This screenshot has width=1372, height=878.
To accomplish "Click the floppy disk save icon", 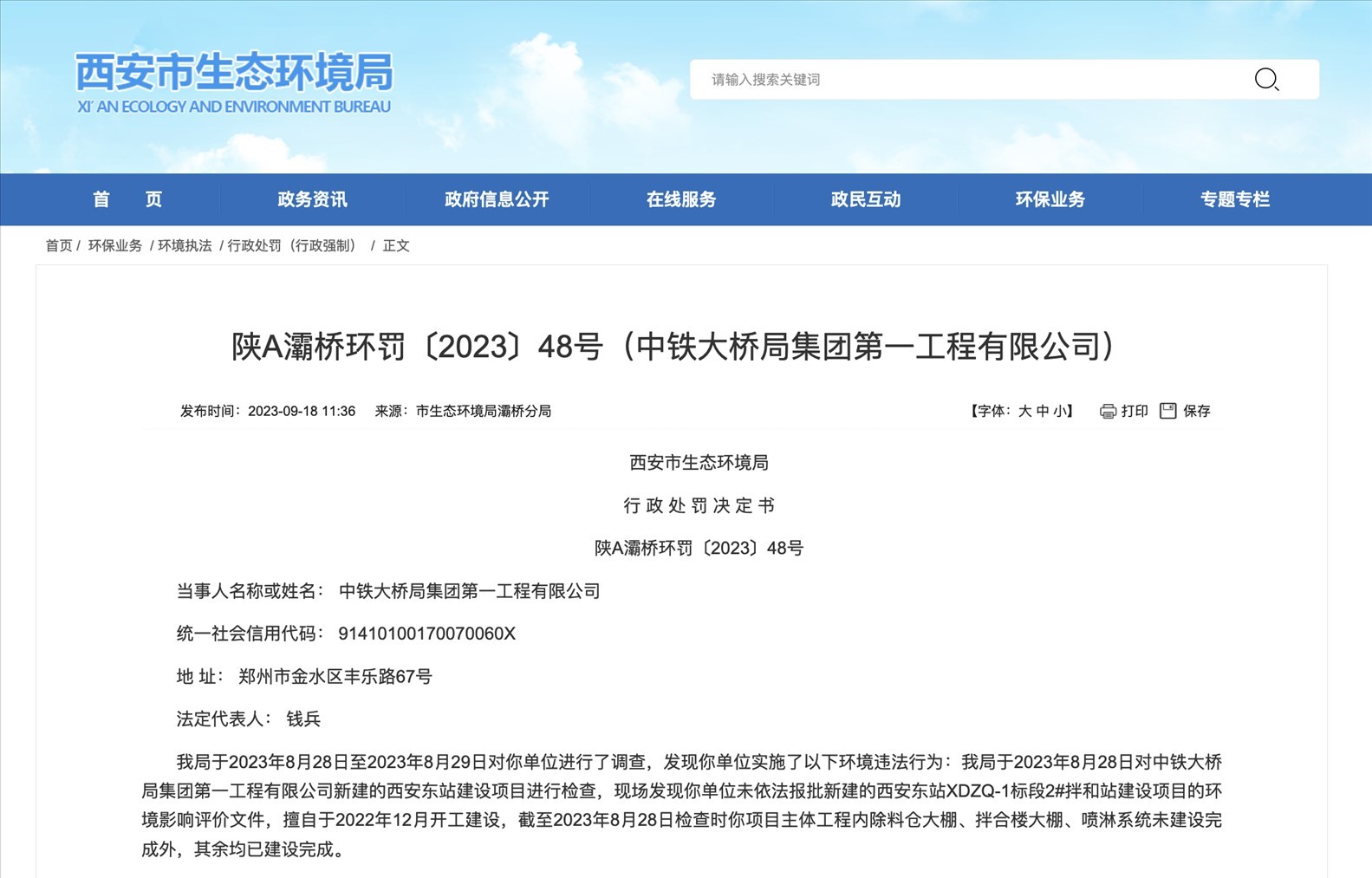I will click(x=1168, y=411).
